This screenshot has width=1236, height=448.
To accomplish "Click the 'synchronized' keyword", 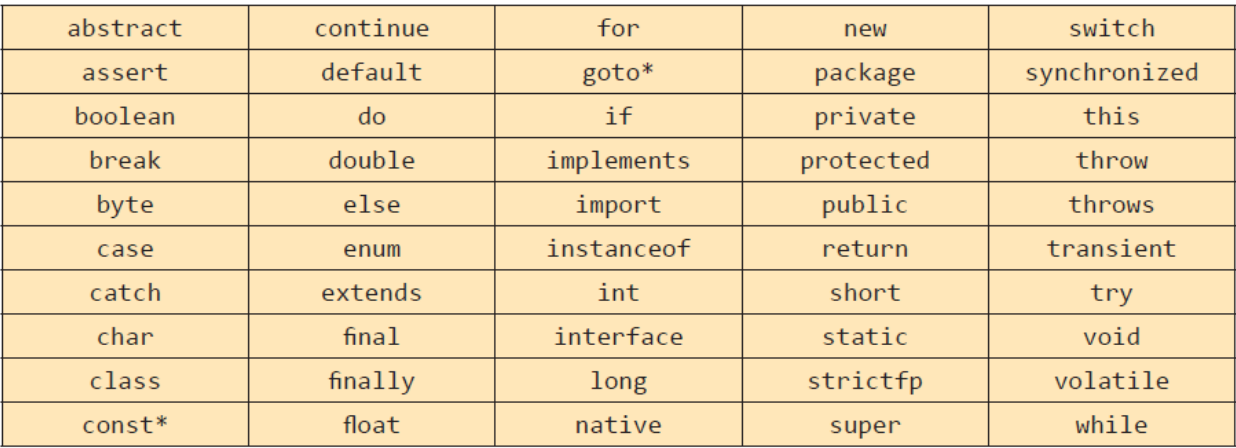I will tap(1110, 73).
